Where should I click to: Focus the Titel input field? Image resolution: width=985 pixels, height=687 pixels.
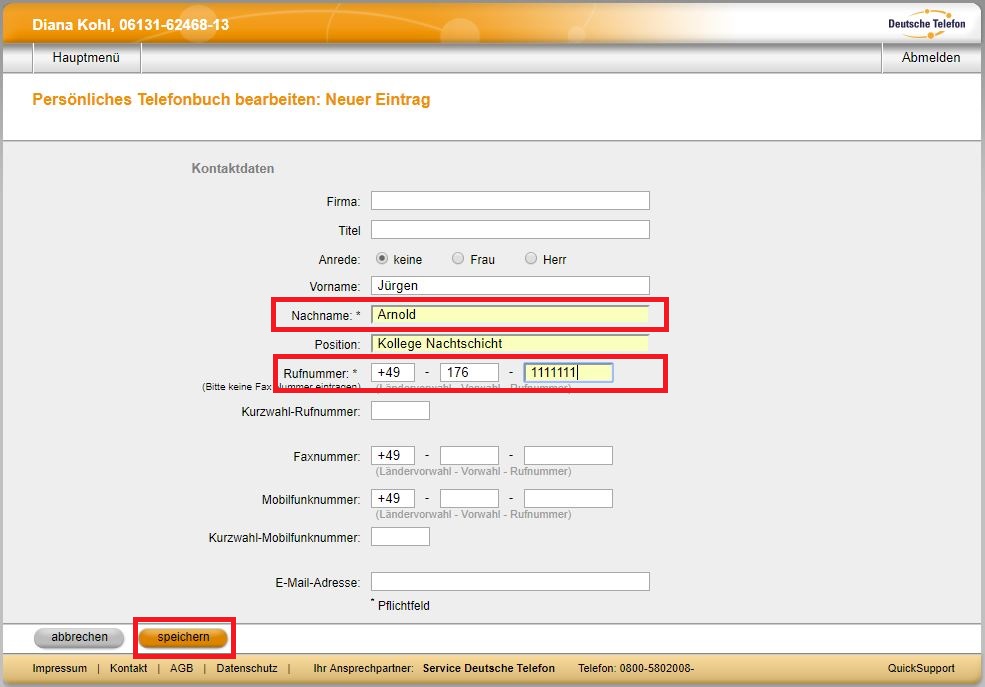510,230
